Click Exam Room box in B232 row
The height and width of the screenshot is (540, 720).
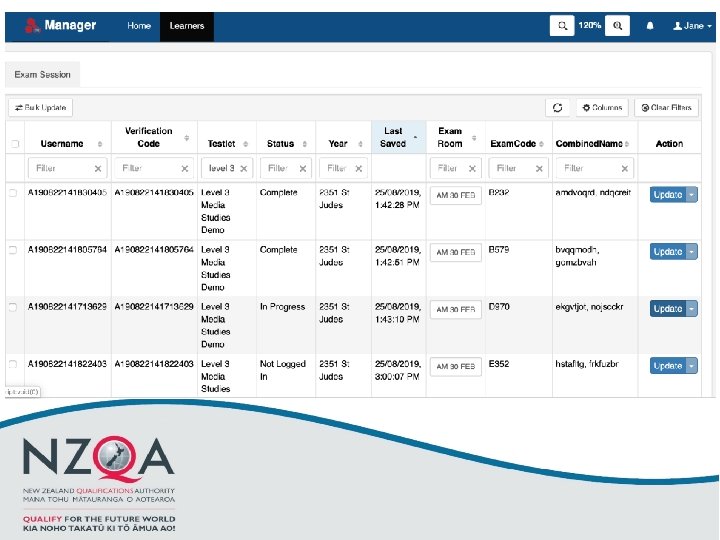(456, 195)
